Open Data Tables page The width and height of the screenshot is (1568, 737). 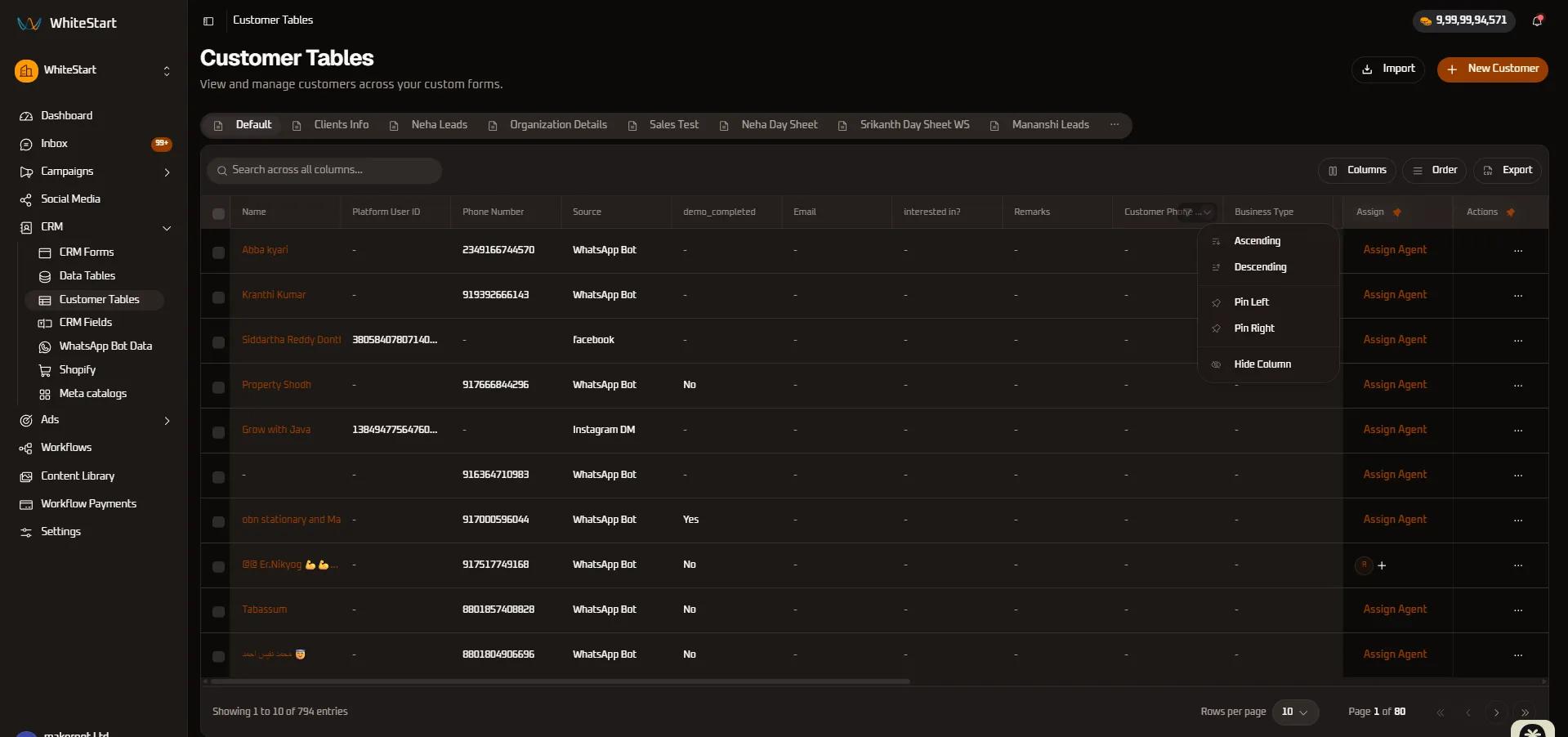(87, 276)
